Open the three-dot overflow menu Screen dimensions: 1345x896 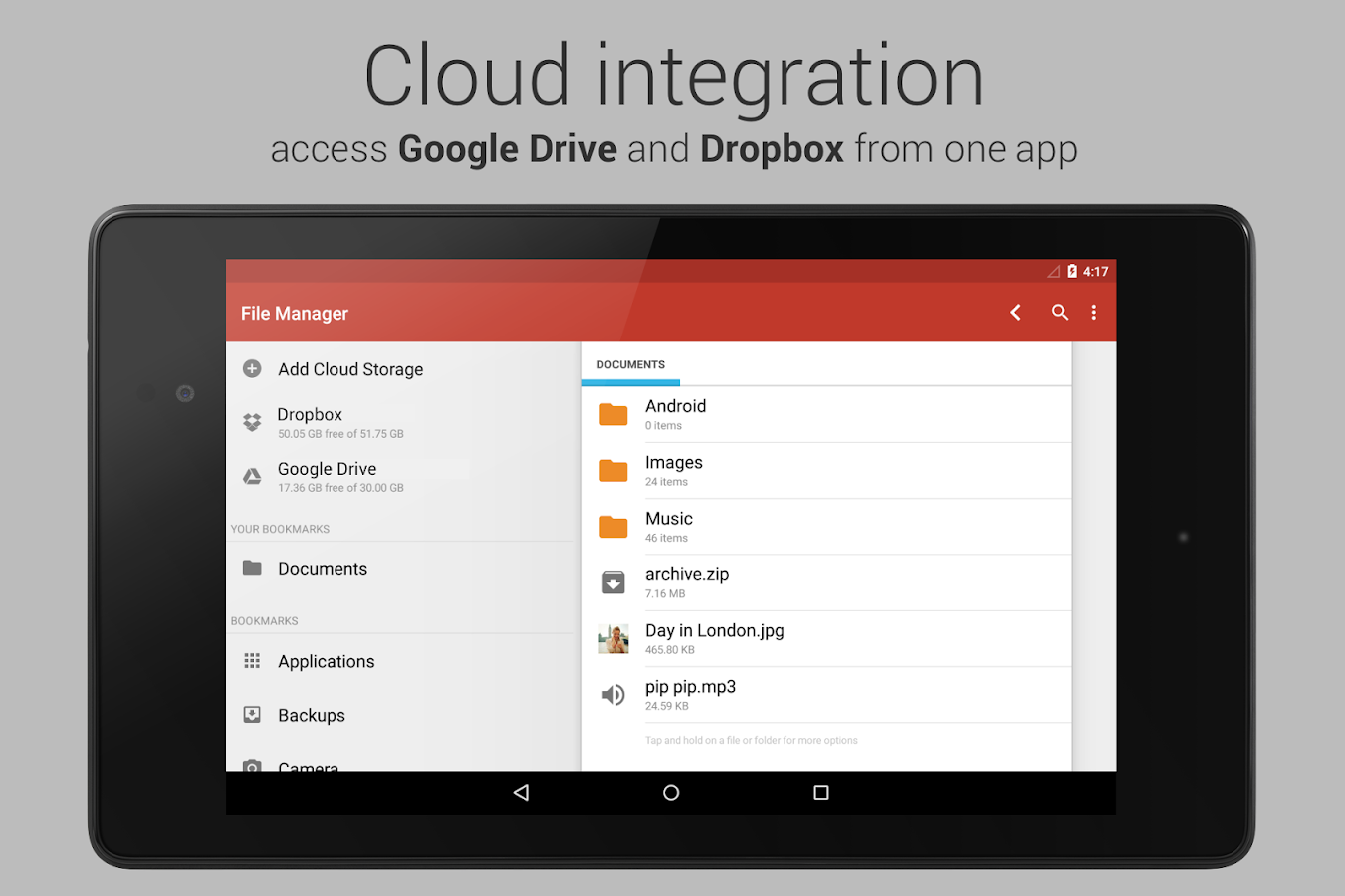pyautogui.click(x=1094, y=313)
